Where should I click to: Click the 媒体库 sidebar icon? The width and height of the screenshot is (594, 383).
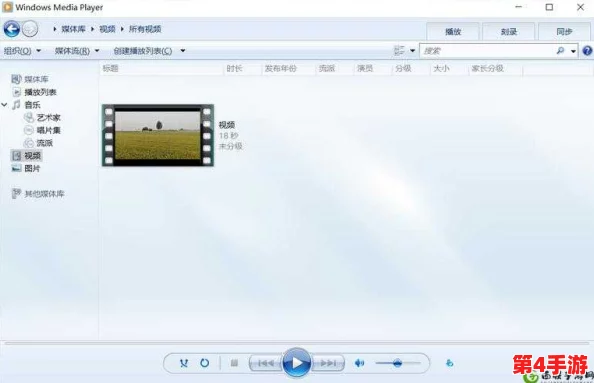click(16, 79)
